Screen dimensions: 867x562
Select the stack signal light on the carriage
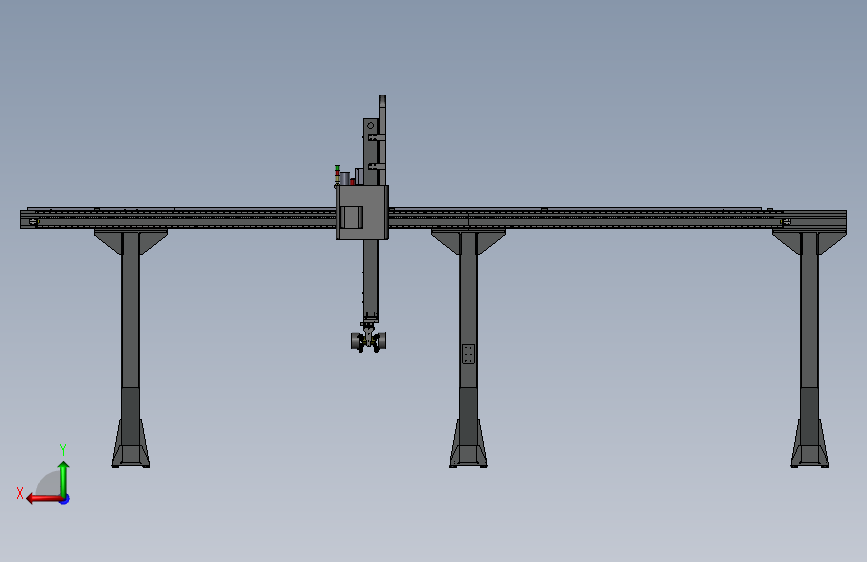coord(337,174)
